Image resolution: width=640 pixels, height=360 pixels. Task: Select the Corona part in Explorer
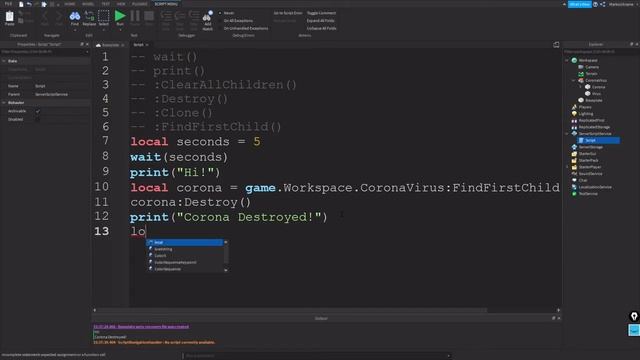595,87
